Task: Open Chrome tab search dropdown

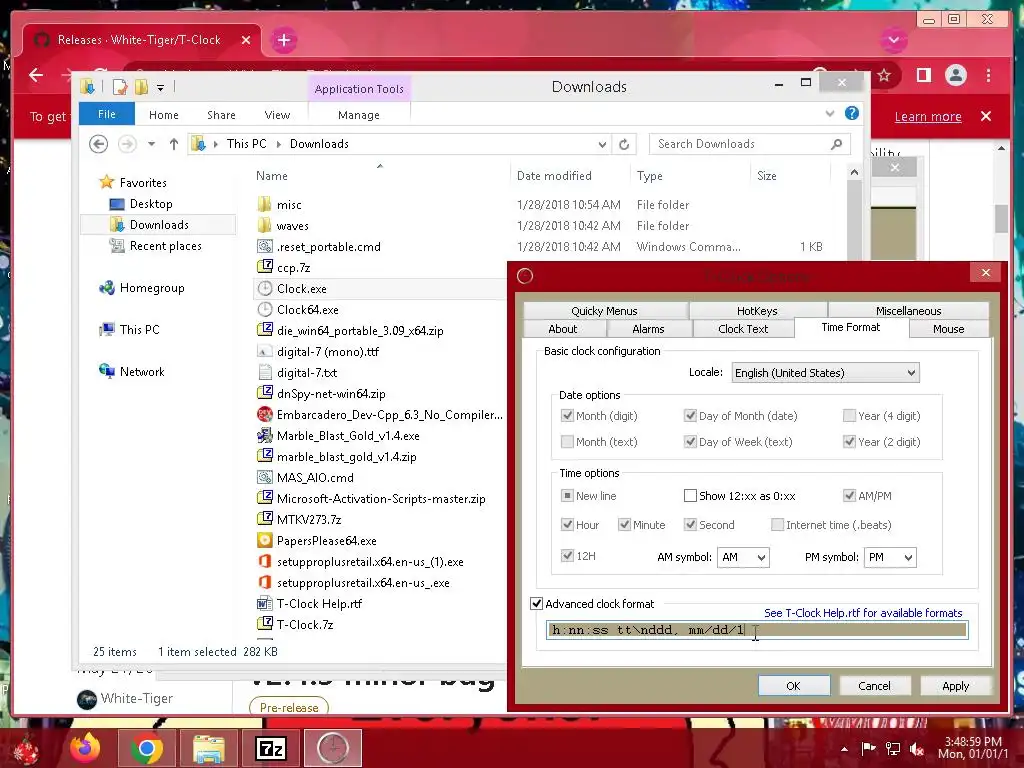Action: (893, 40)
